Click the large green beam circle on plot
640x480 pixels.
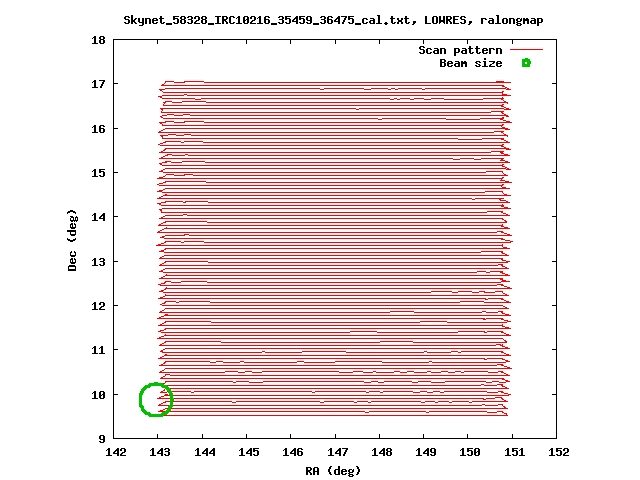tap(156, 400)
